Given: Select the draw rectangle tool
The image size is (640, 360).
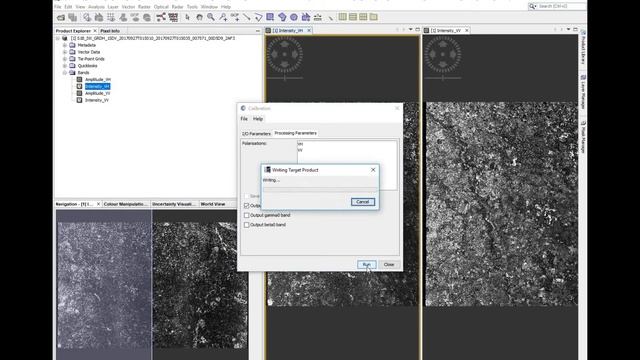Looking at the screenshot, I should point(270,17).
